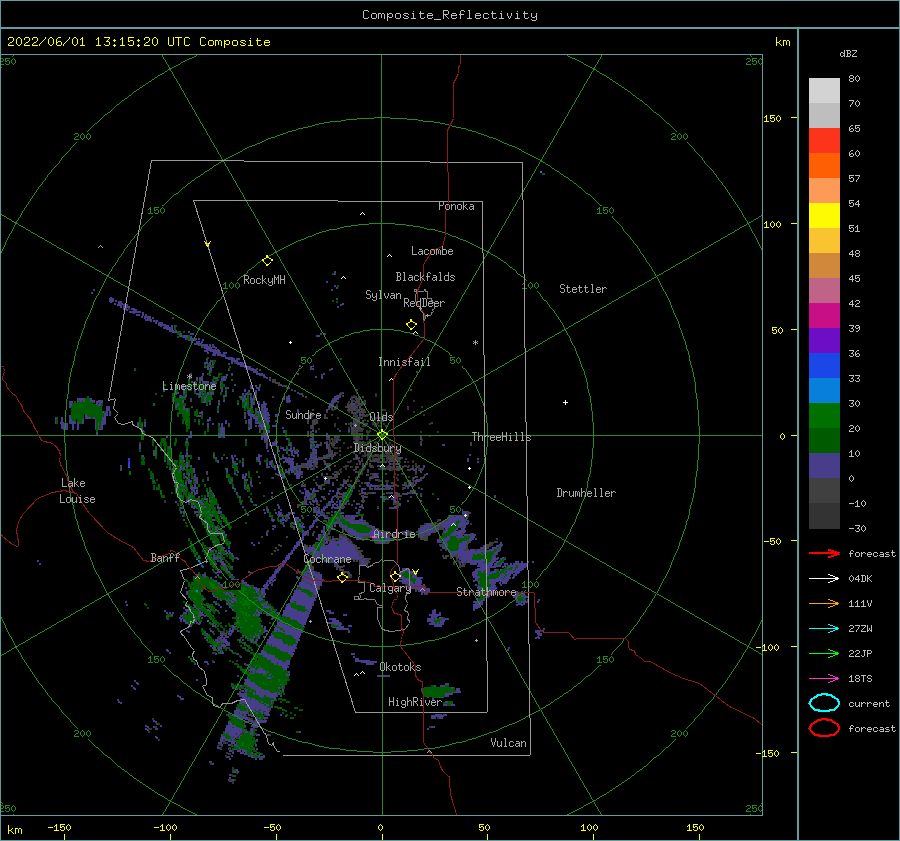Click the Didsbury label
This screenshot has height=841, width=900.
coord(377,448)
